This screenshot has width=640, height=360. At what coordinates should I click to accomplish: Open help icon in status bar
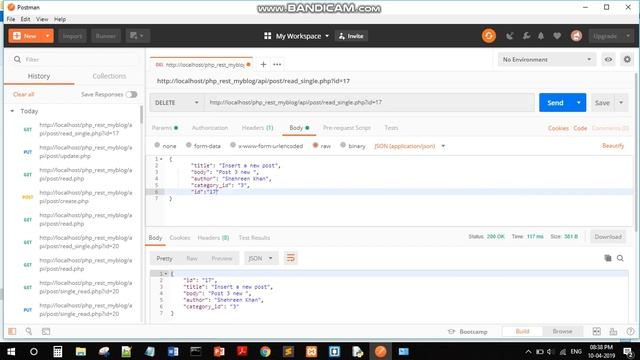pyautogui.click(x=630, y=331)
